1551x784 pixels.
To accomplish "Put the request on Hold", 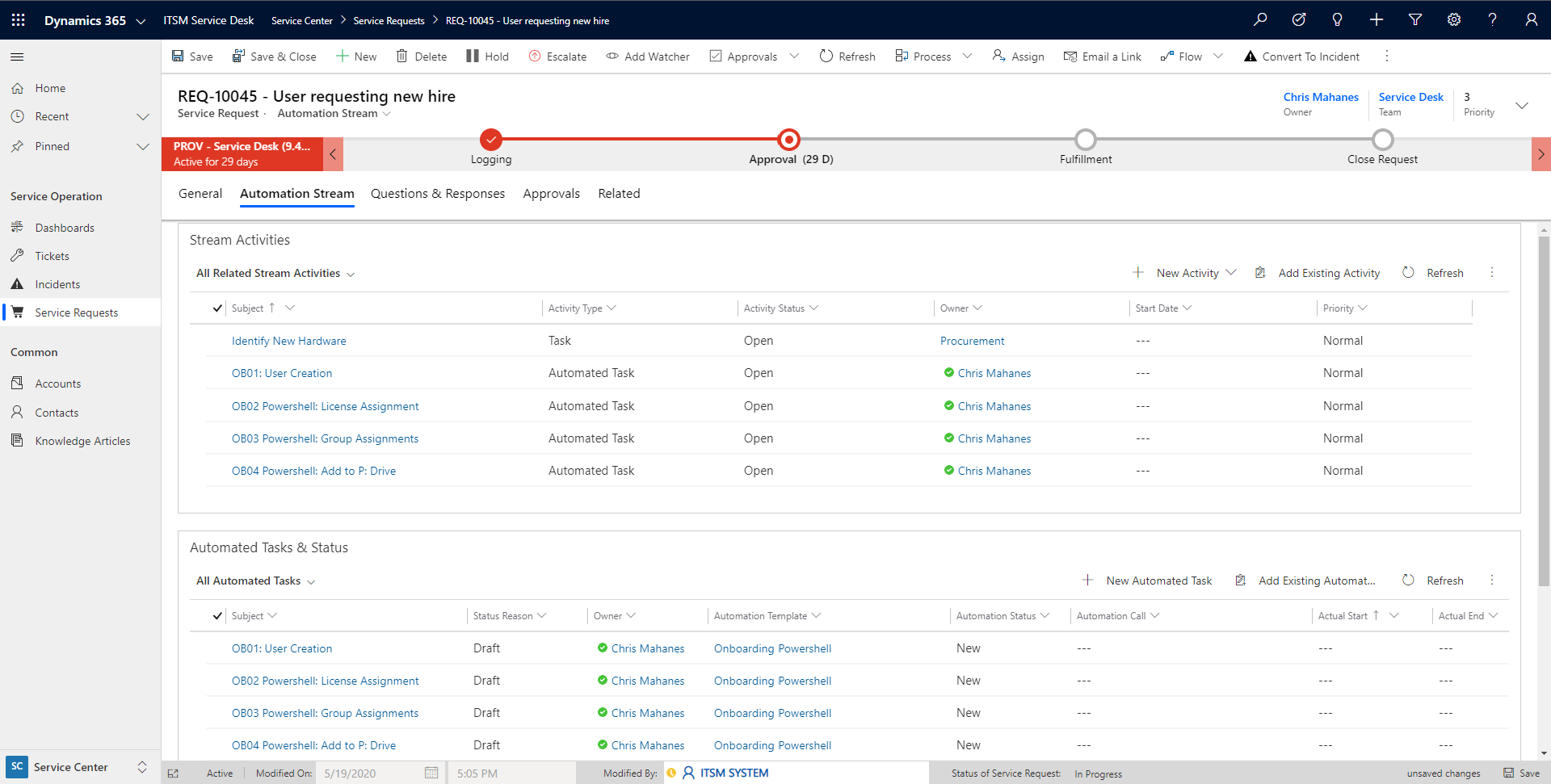I will coord(487,57).
